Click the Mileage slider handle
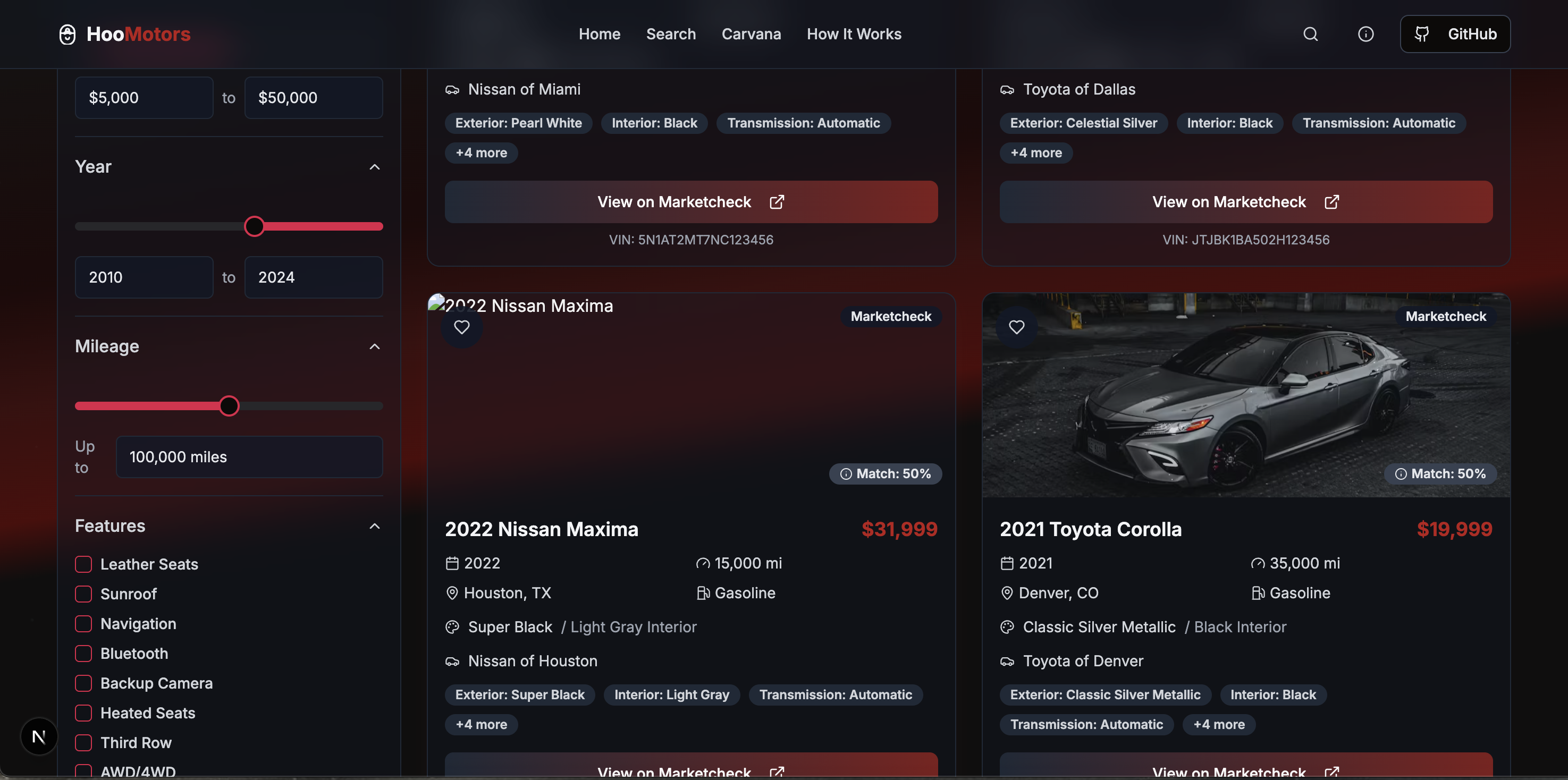 [x=229, y=406]
